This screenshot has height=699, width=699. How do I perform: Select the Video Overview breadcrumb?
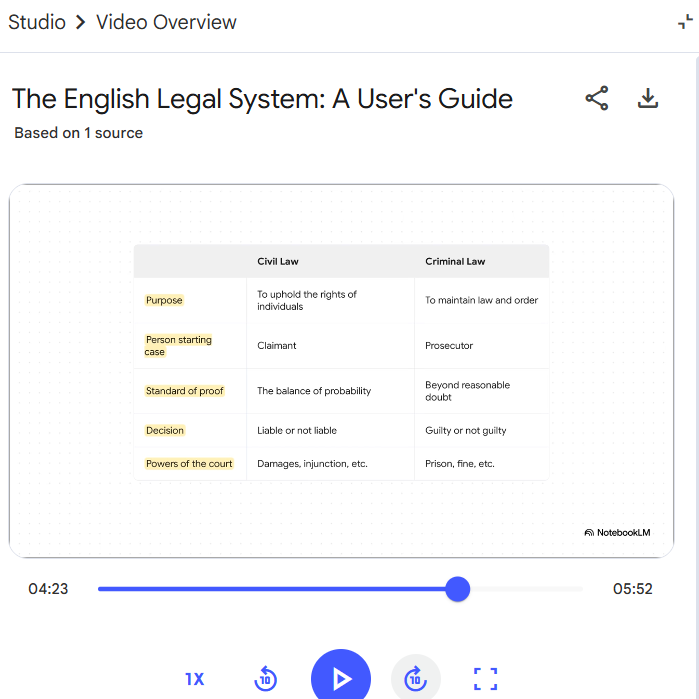(166, 22)
